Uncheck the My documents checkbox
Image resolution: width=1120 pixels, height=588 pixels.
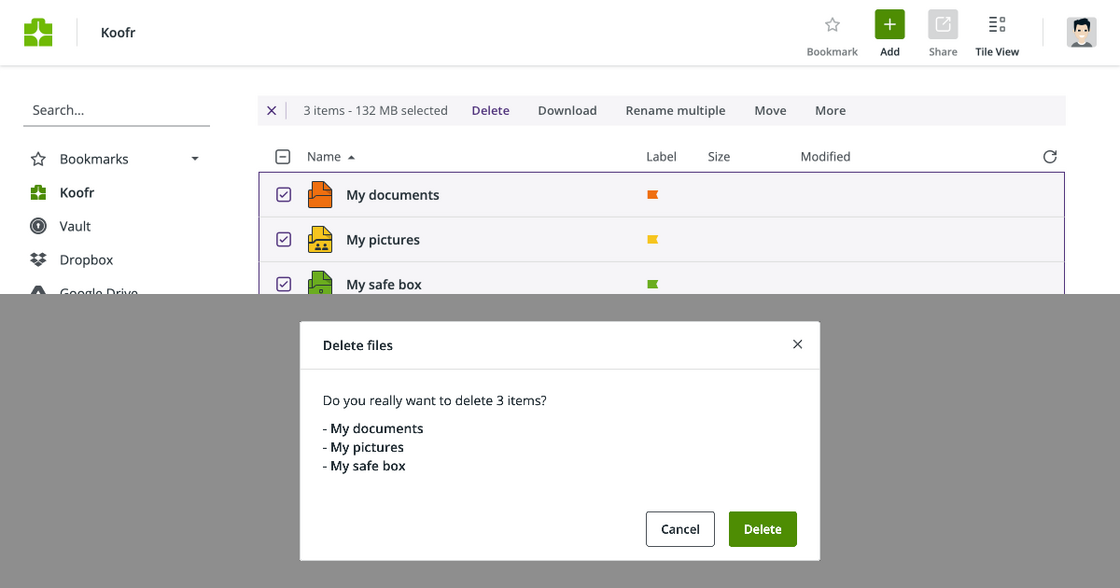[x=284, y=194]
